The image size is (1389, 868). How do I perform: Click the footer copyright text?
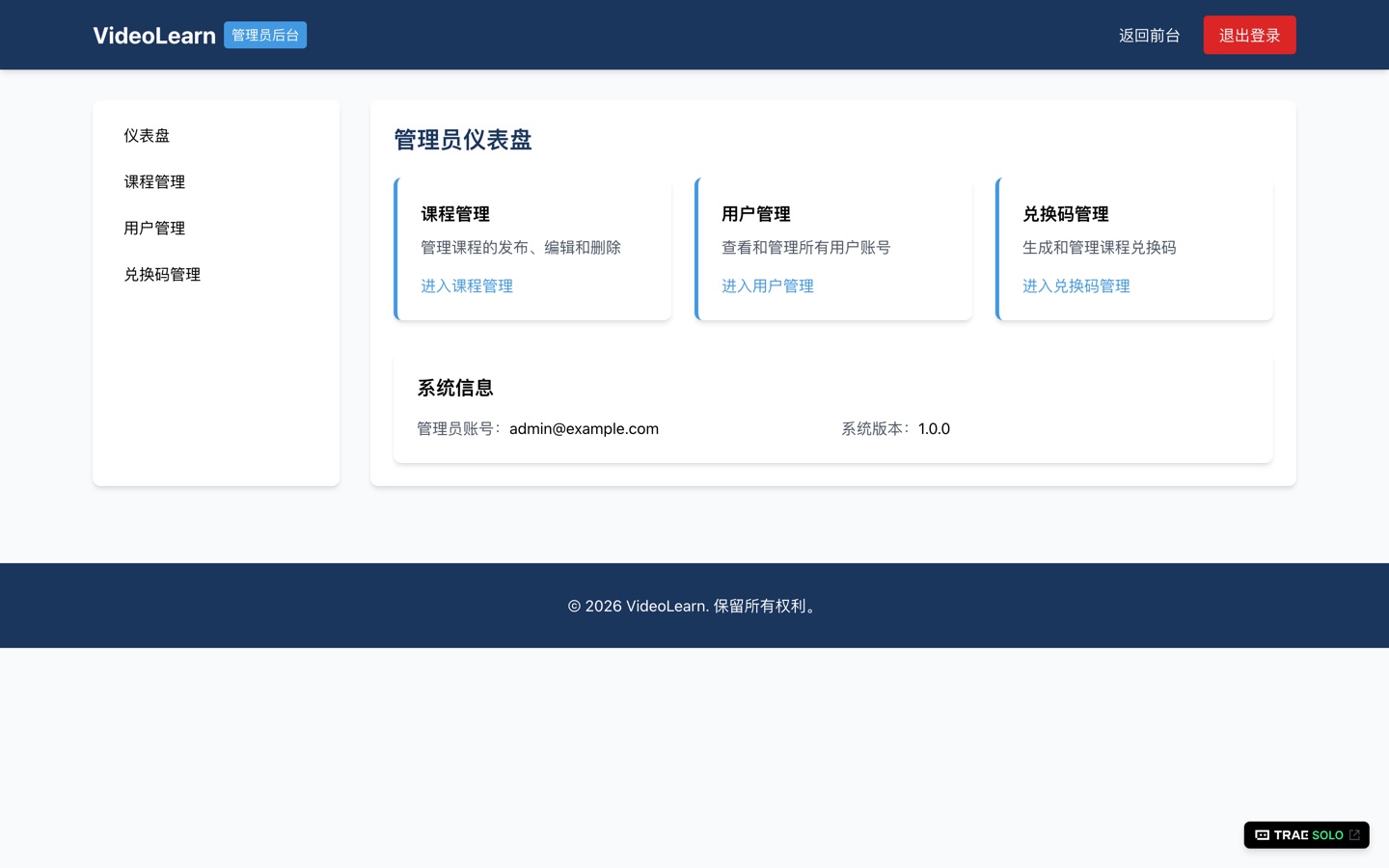(694, 606)
